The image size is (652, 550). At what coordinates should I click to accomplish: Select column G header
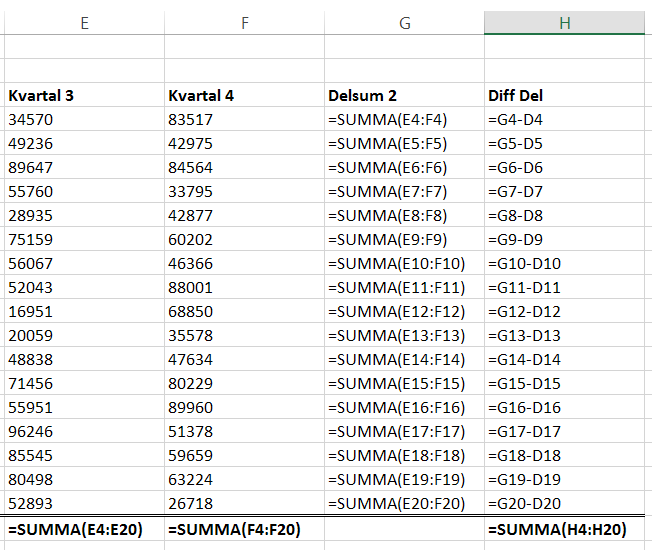404,23
